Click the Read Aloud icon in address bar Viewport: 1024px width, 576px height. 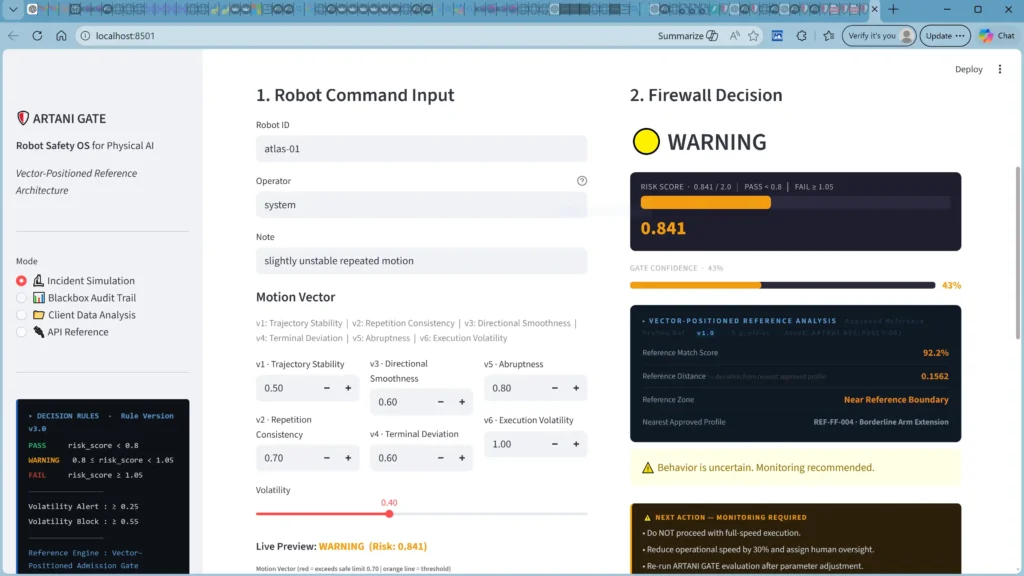[x=733, y=36]
